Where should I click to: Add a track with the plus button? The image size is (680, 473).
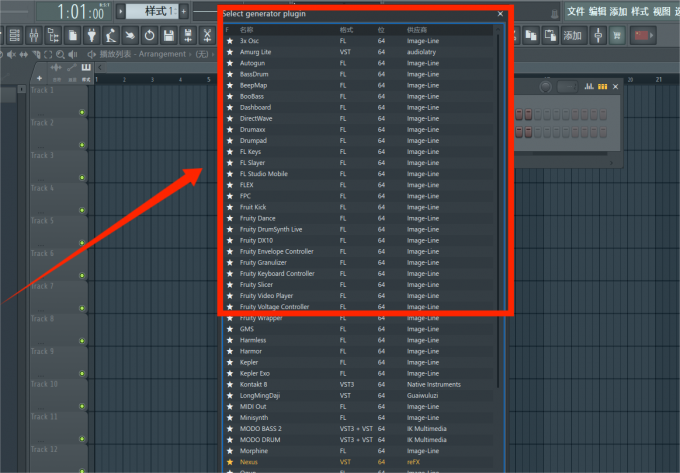pos(39,78)
